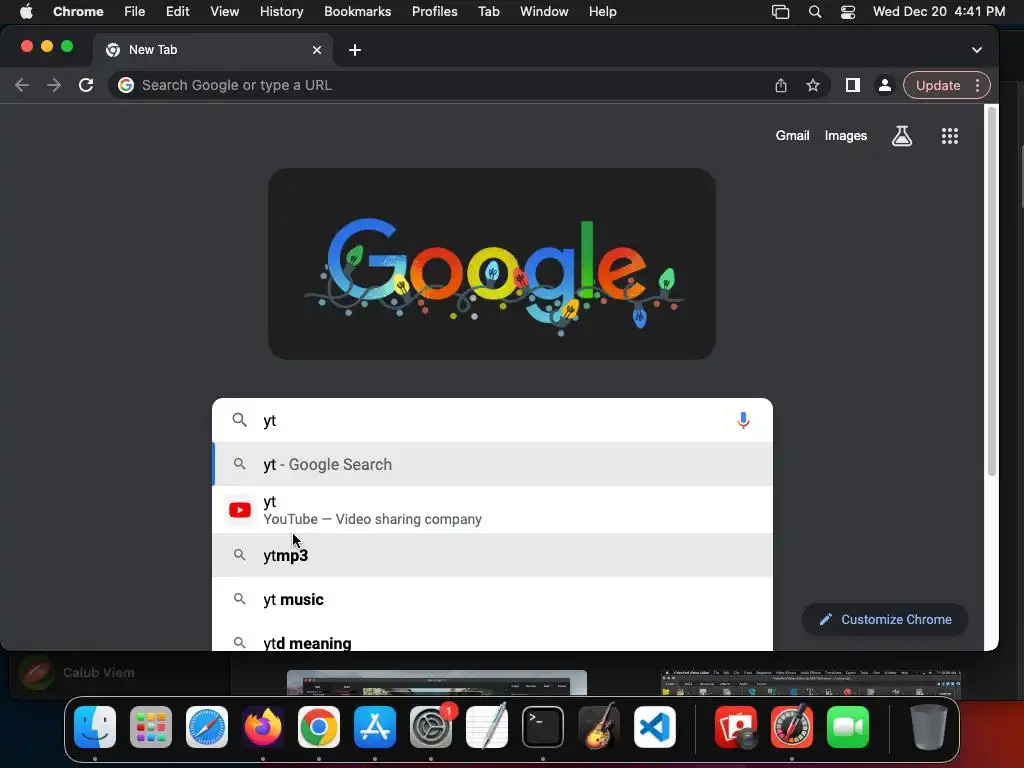
Task: Click the date and time in menu bar
Action: click(x=938, y=11)
